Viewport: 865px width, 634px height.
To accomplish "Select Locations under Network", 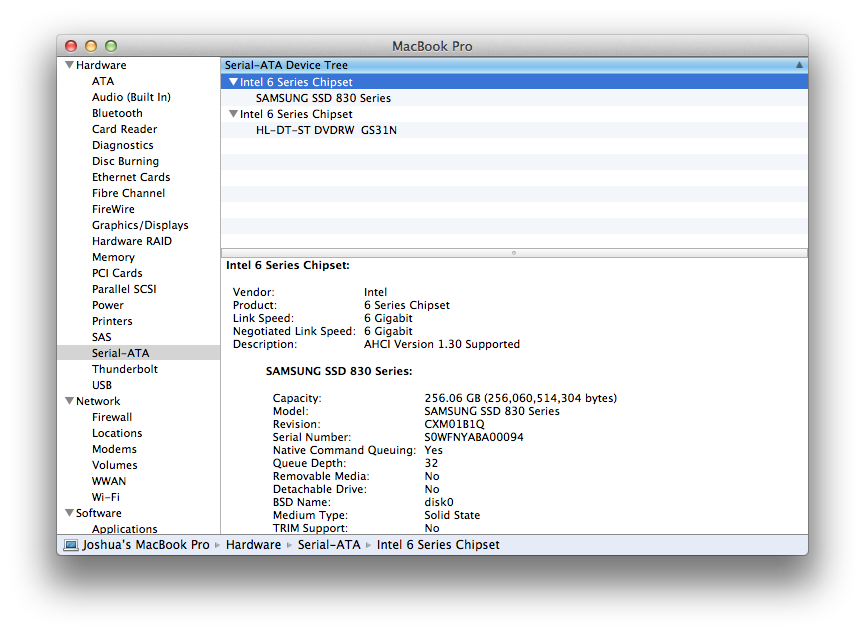I will (x=117, y=433).
